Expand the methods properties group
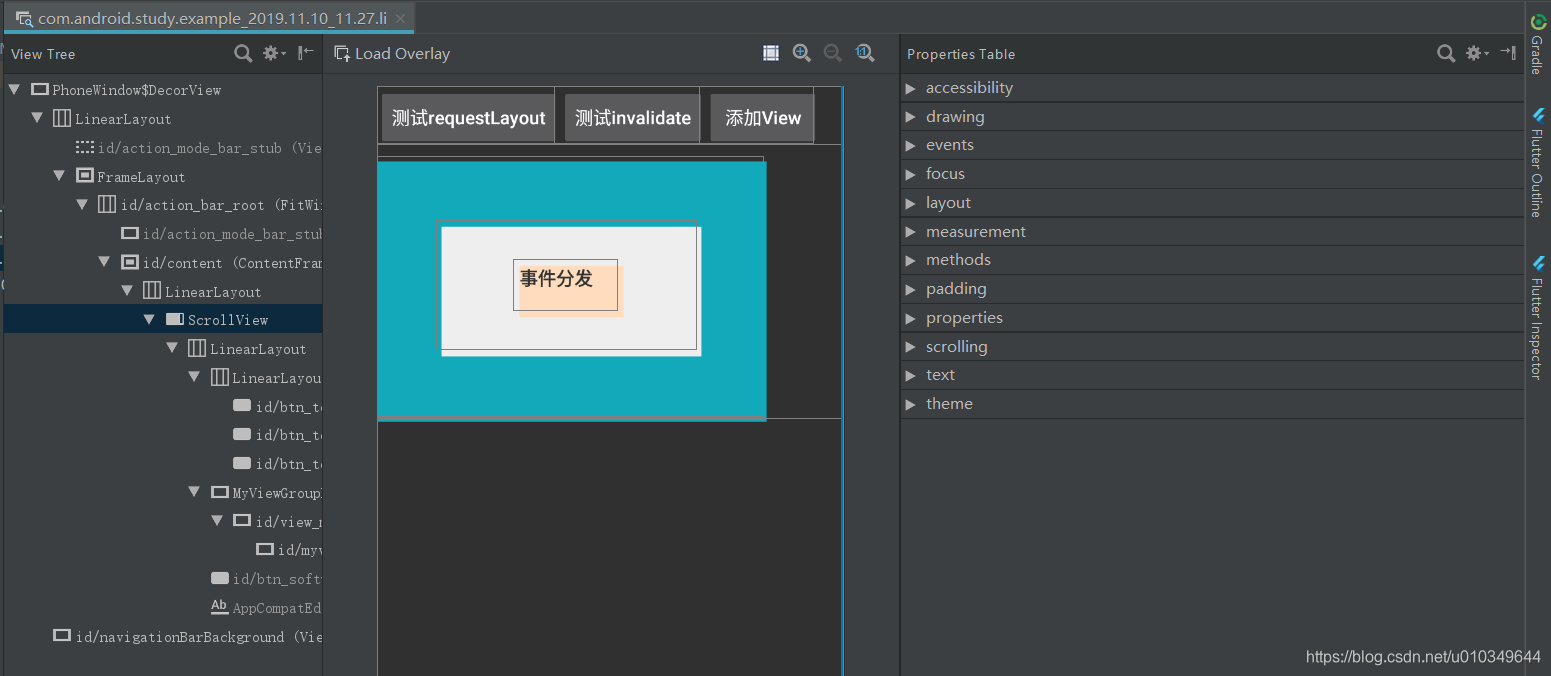Viewport: 1551px width, 676px height. click(910, 260)
